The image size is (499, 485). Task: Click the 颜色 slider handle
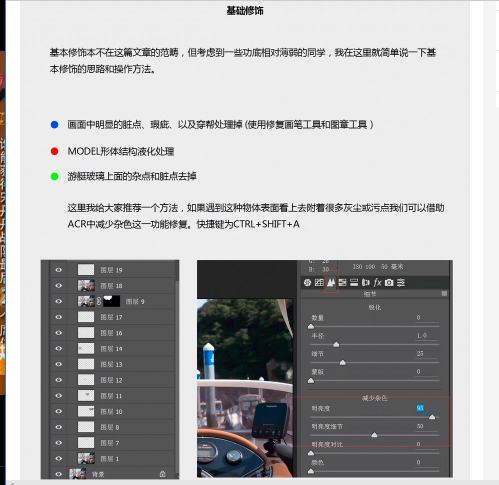click(x=311, y=471)
